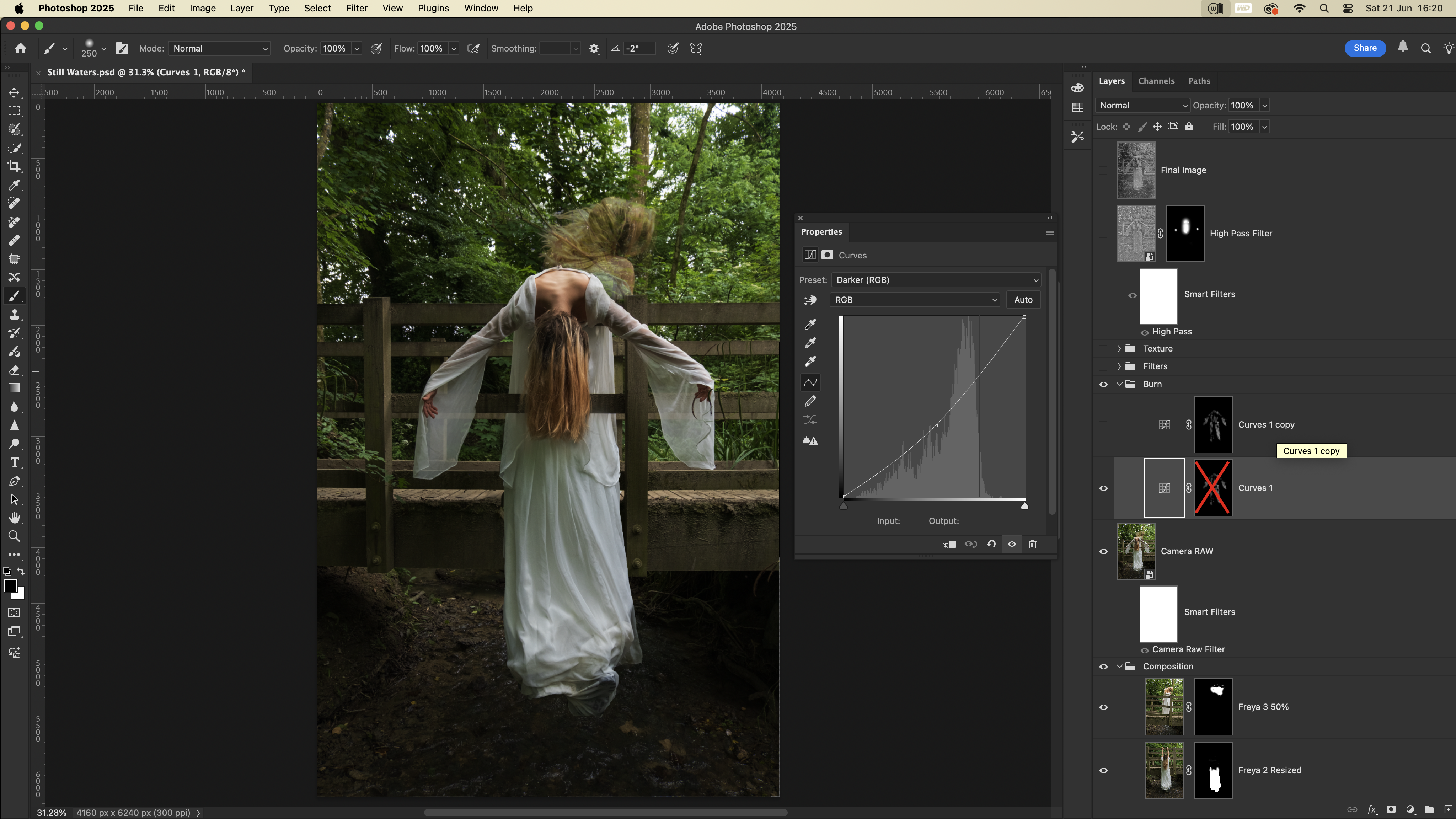Viewport: 1456px width, 819px height.
Task: Select the Crop tool
Action: pos(14,166)
